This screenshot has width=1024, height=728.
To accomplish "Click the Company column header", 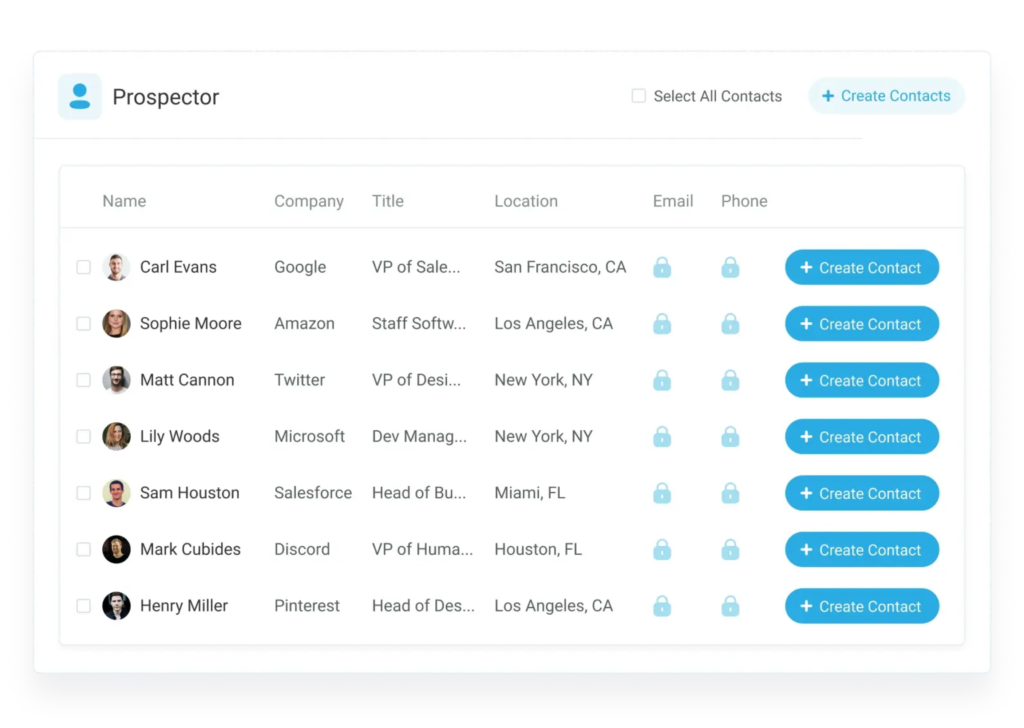I will [x=309, y=201].
